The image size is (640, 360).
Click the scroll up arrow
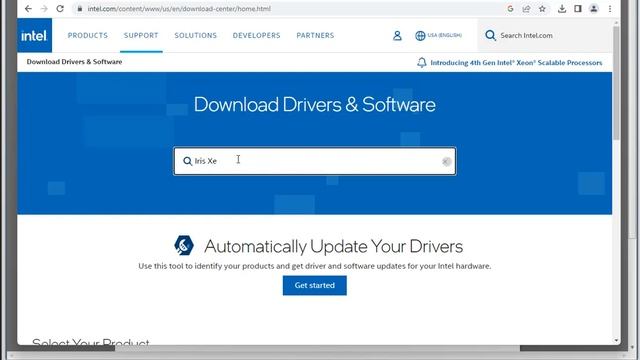616,22
